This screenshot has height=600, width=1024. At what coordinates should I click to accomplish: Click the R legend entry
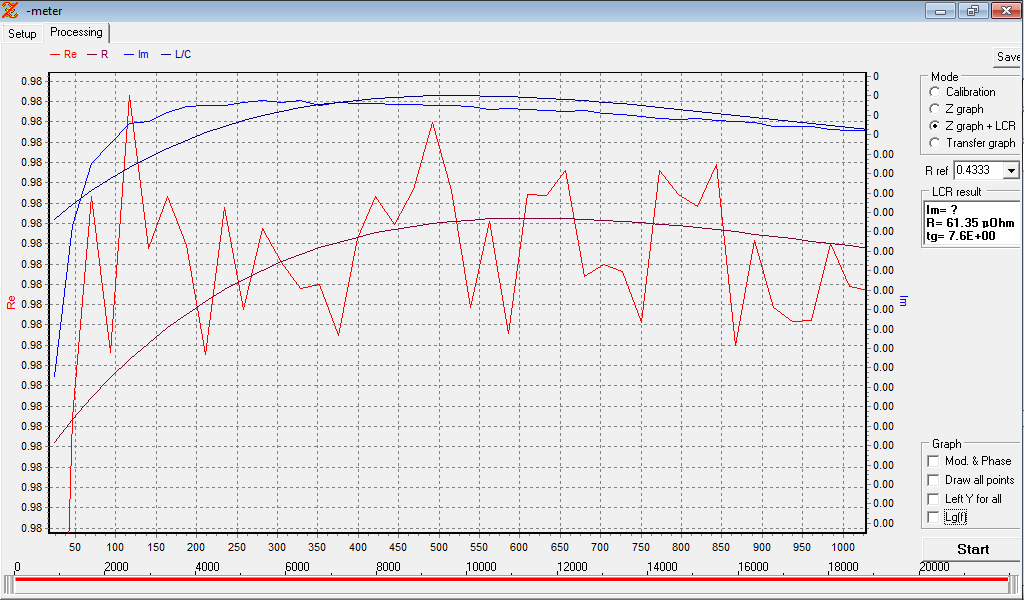coord(99,54)
